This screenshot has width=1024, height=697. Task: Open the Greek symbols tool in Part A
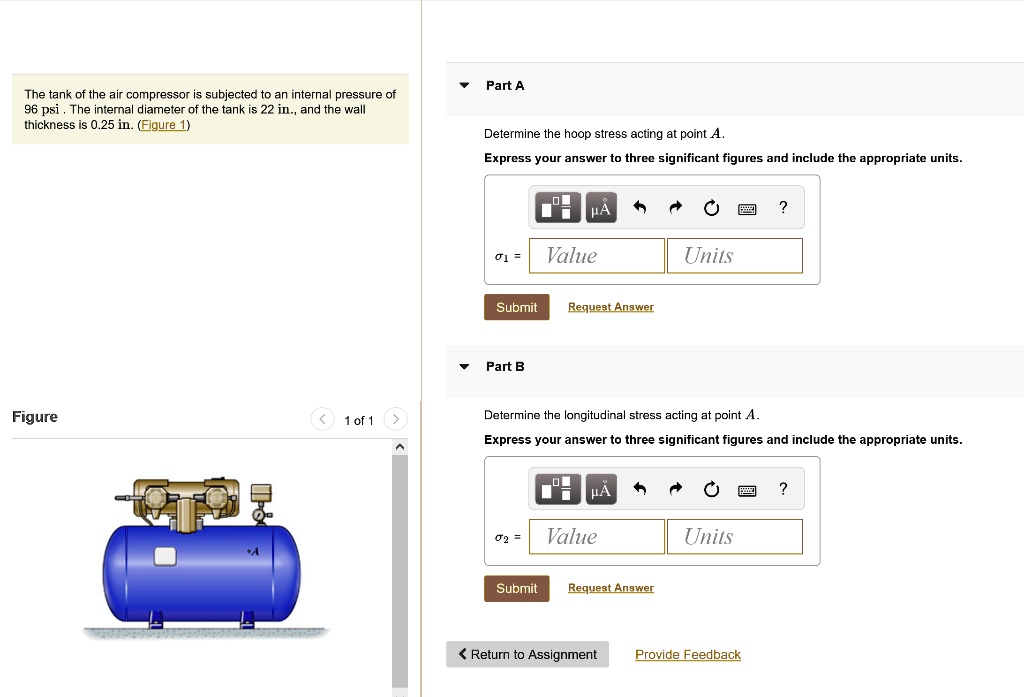point(601,208)
